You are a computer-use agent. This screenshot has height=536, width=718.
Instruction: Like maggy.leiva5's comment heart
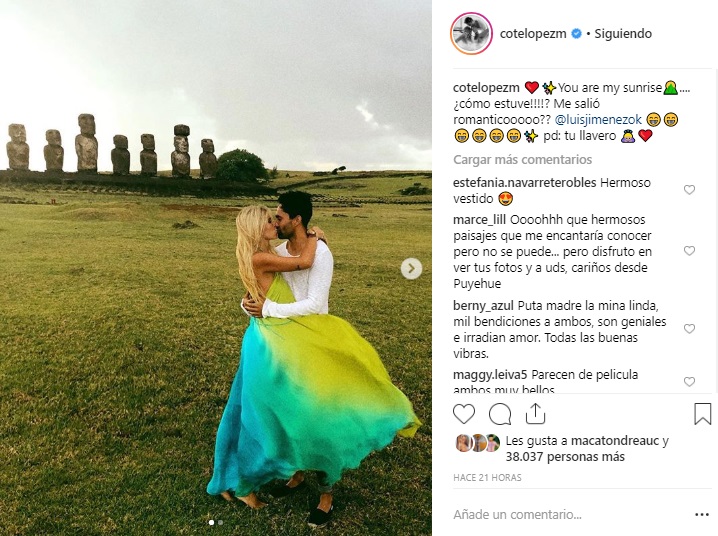(689, 382)
